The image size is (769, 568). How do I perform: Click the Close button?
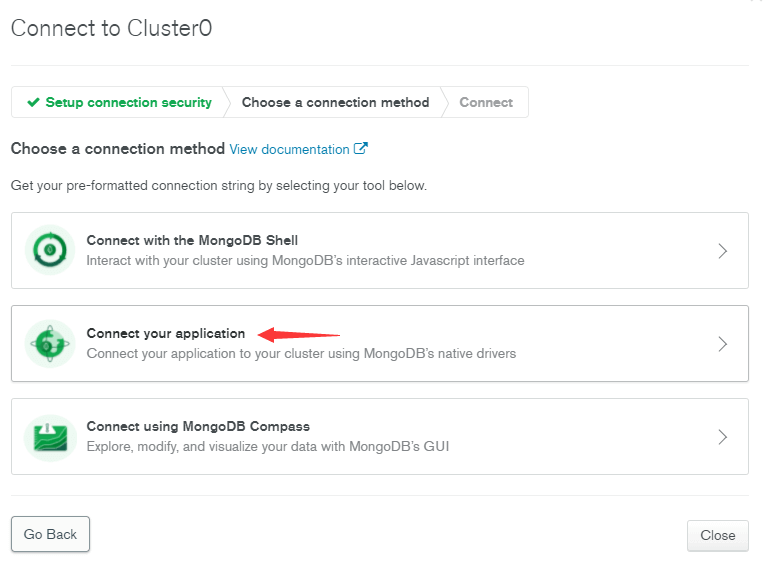pyautogui.click(x=718, y=535)
